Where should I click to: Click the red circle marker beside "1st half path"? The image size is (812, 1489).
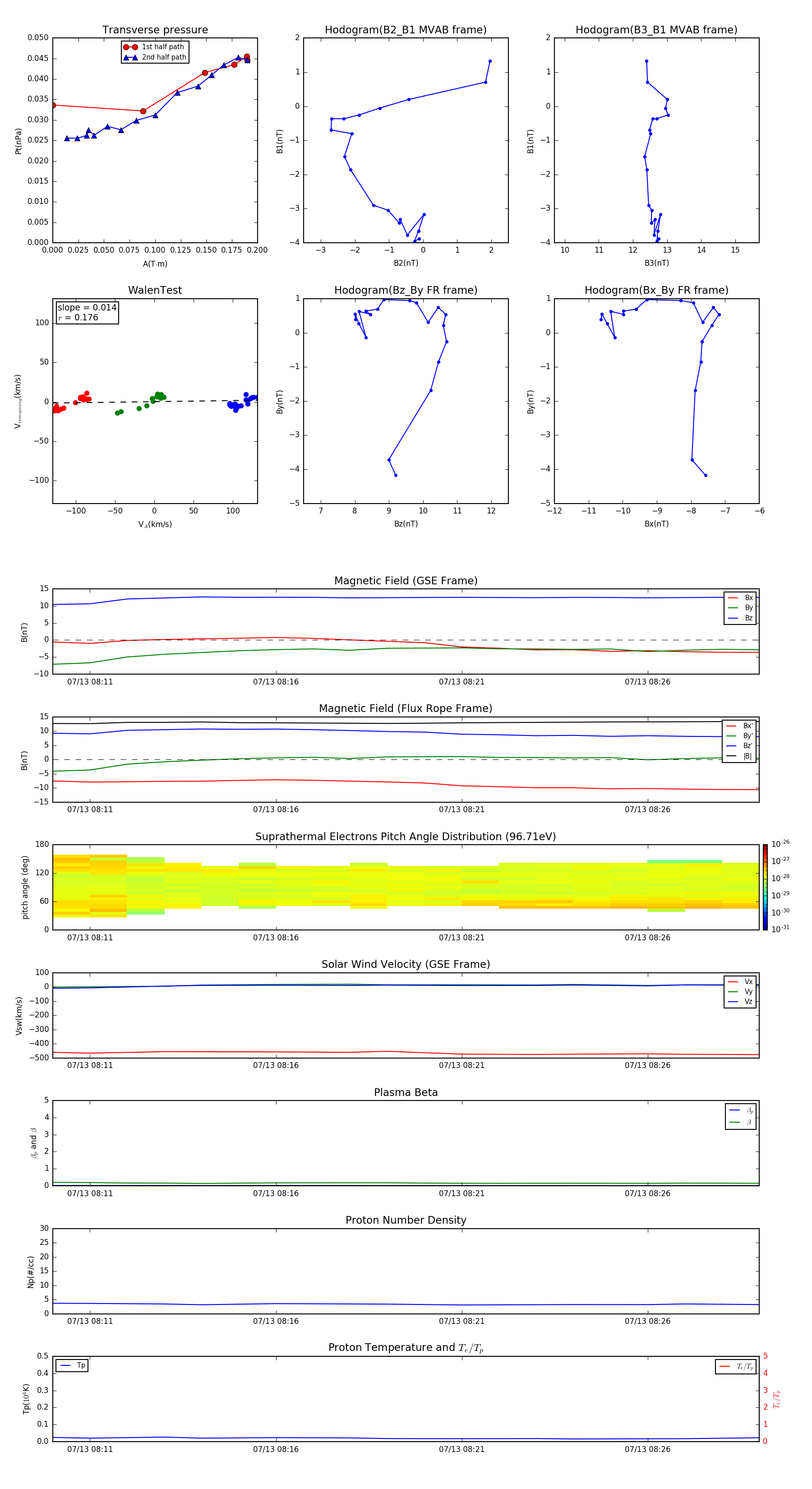[x=131, y=47]
